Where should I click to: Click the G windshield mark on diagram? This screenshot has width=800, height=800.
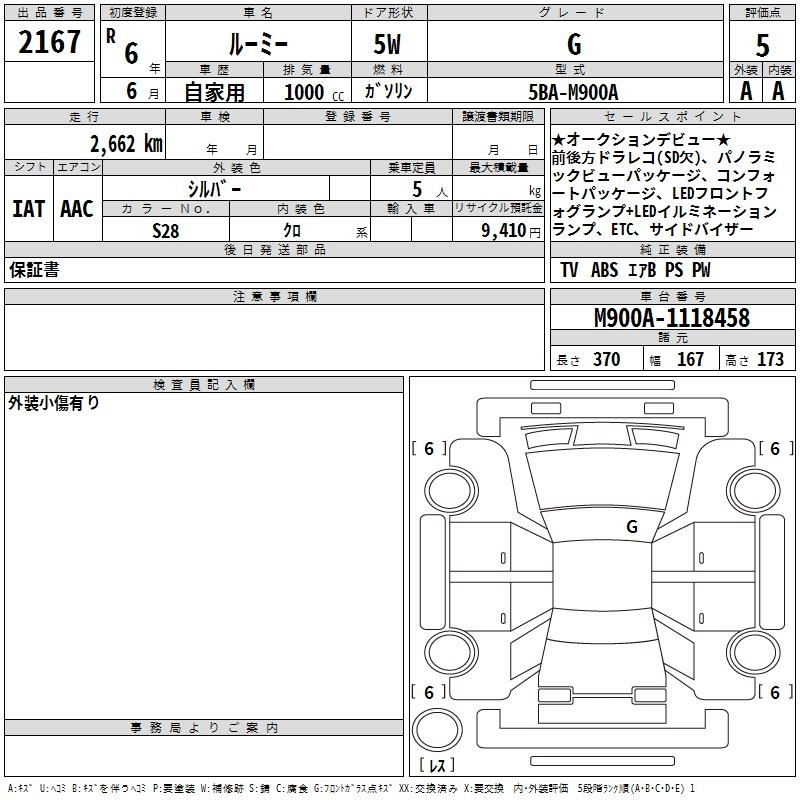pyautogui.click(x=632, y=527)
